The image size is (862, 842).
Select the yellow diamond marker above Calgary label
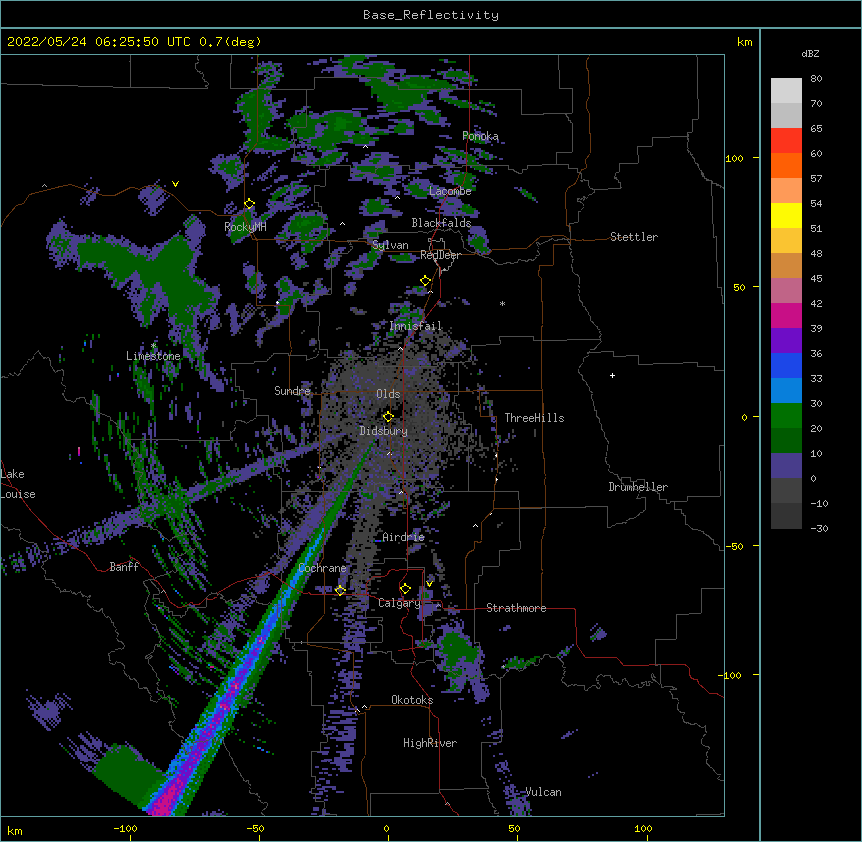pos(405,589)
